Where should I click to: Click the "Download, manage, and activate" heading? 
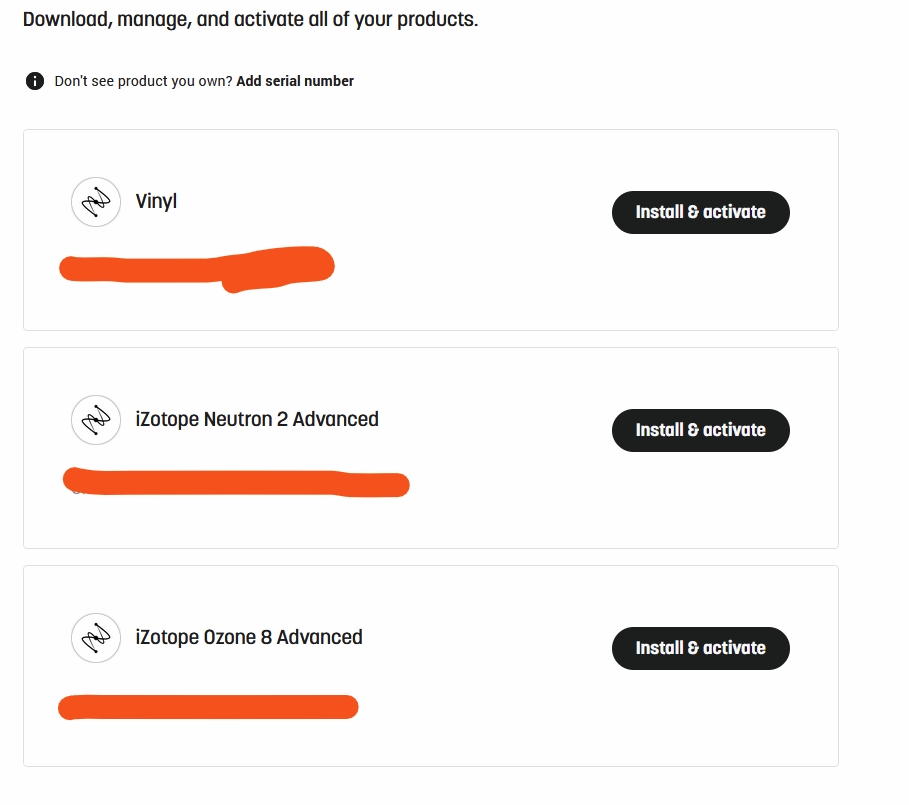point(250,20)
